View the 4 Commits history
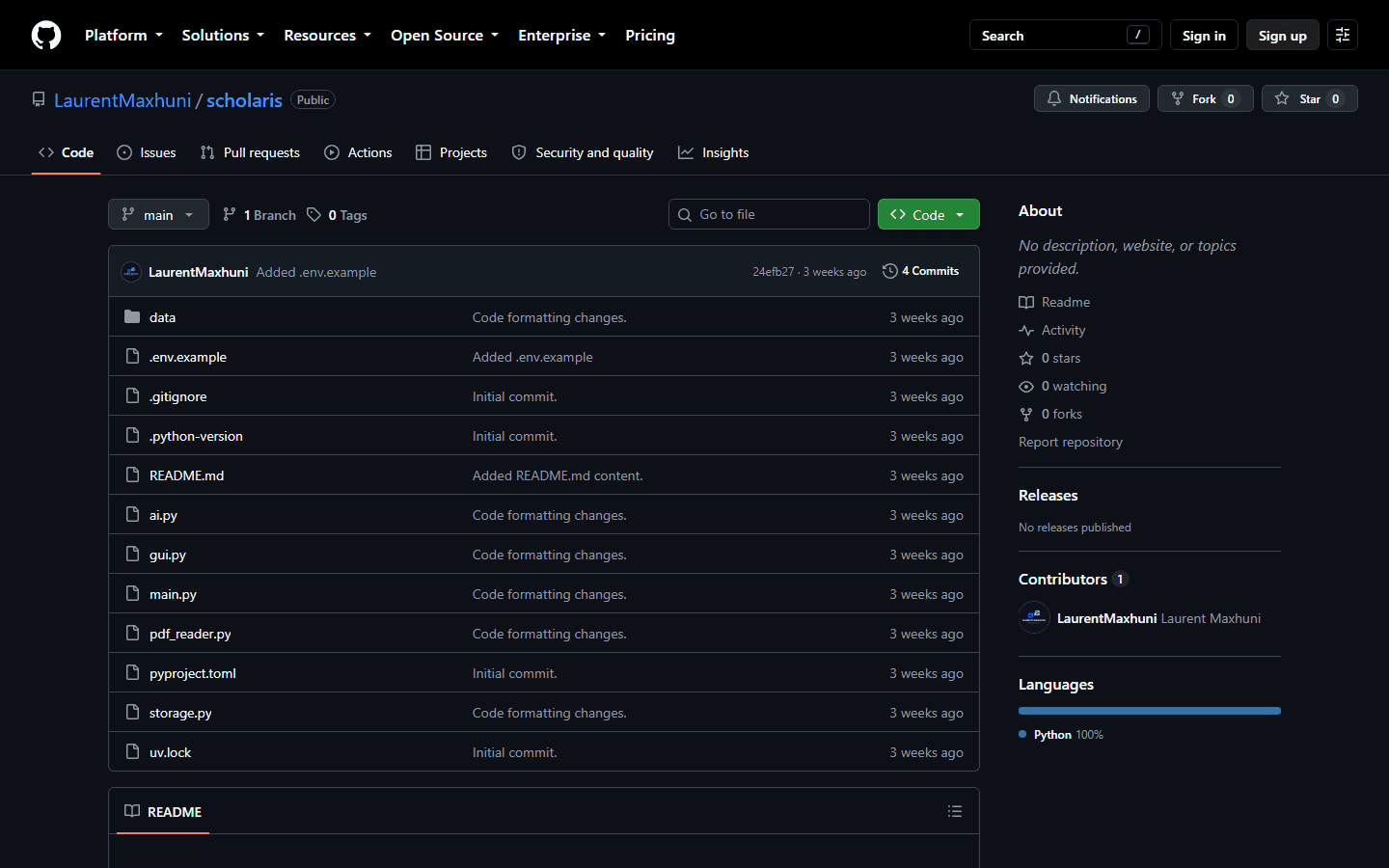The width and height of the screenshot is (1389, 868). coord(921,271)
